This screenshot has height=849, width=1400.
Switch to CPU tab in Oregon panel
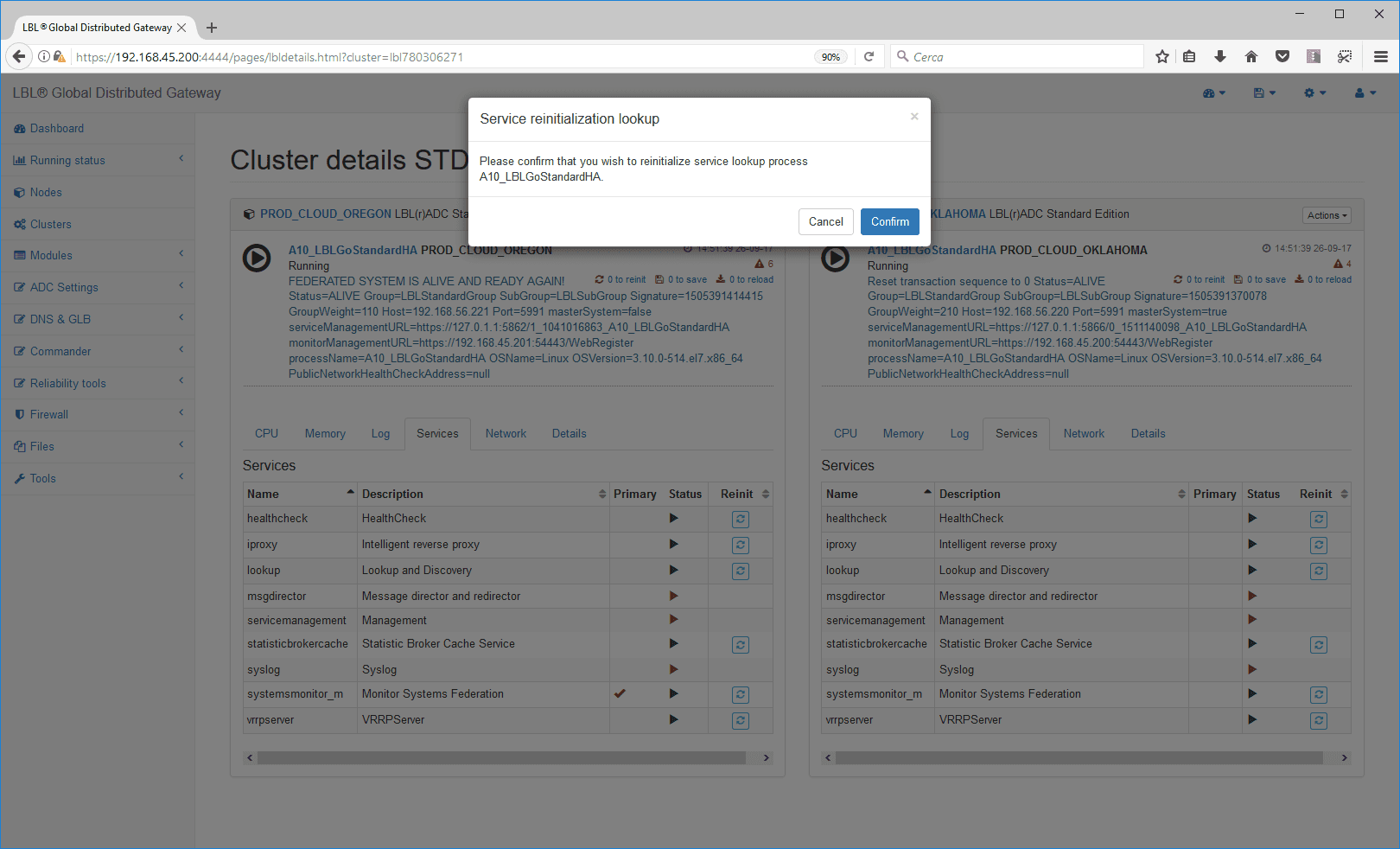[x=266, y=434]
